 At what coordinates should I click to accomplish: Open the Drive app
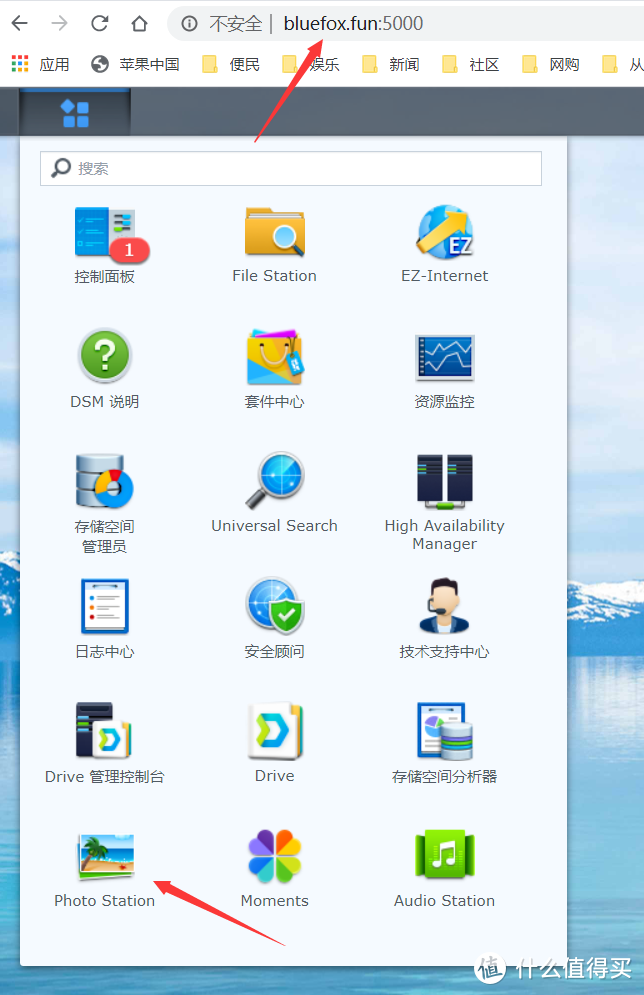point(274,743)
